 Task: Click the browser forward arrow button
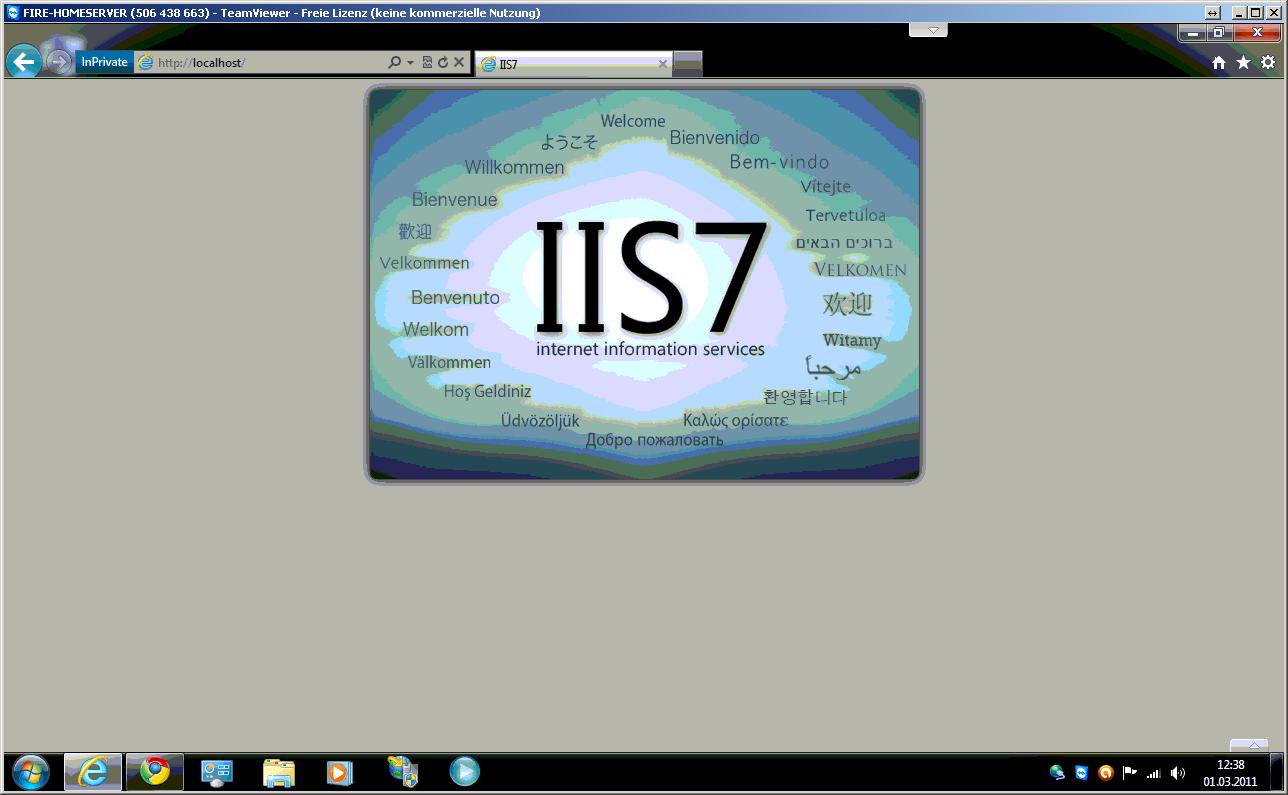(58, 62)
